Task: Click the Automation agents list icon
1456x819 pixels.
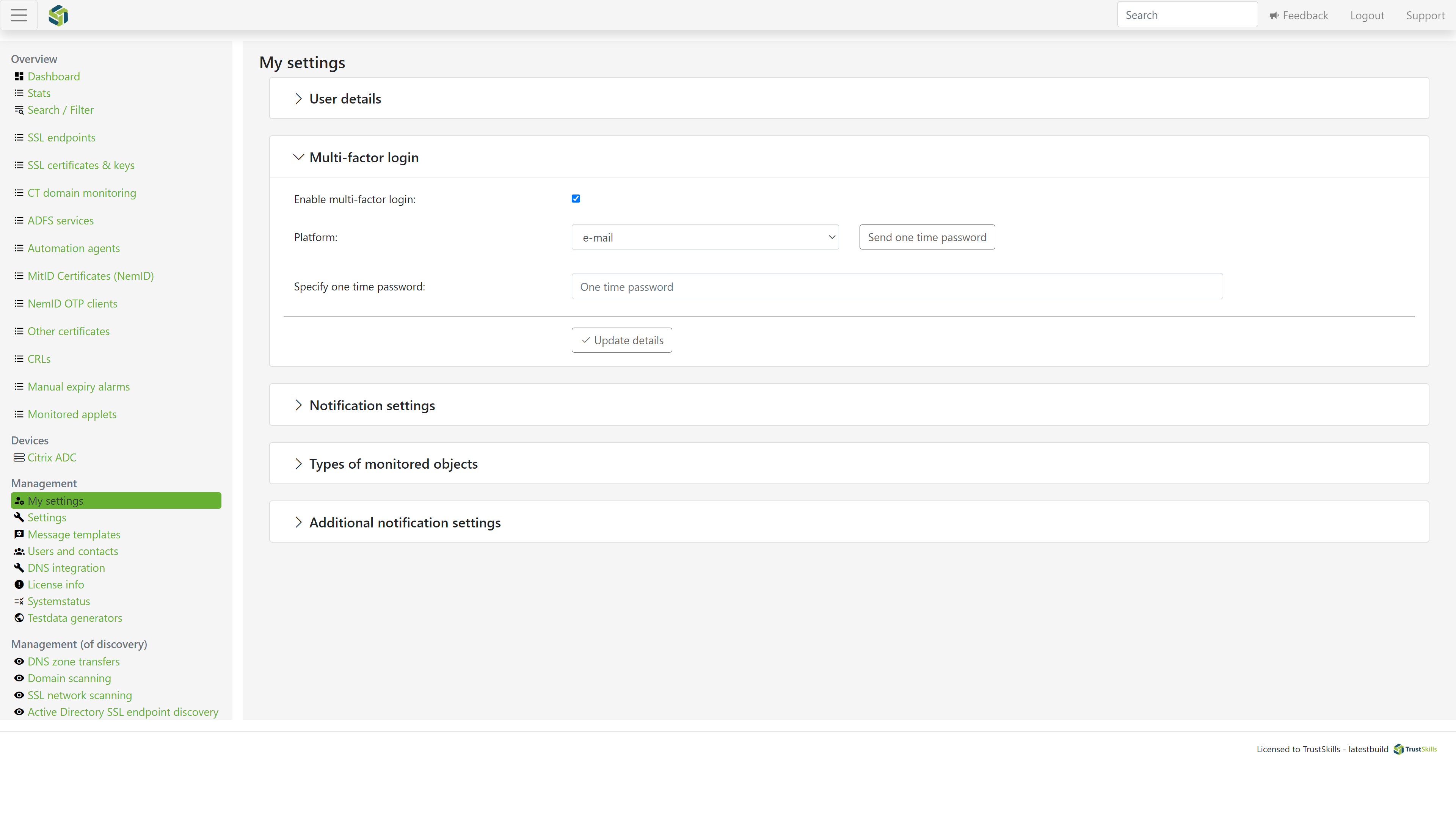Action: (19, 248)
